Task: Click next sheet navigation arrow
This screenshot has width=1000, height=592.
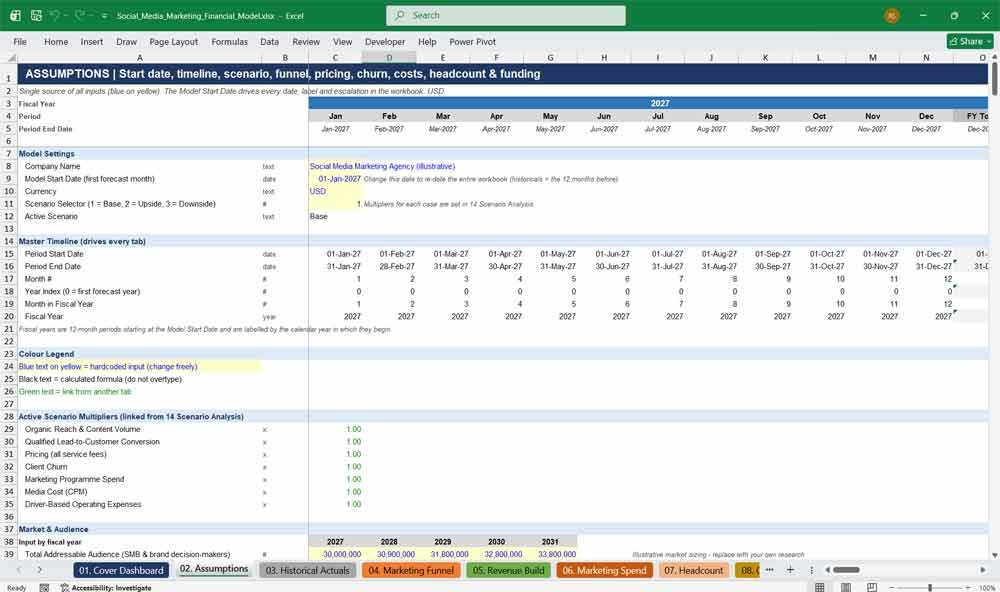Action: (x=40, y=570)
